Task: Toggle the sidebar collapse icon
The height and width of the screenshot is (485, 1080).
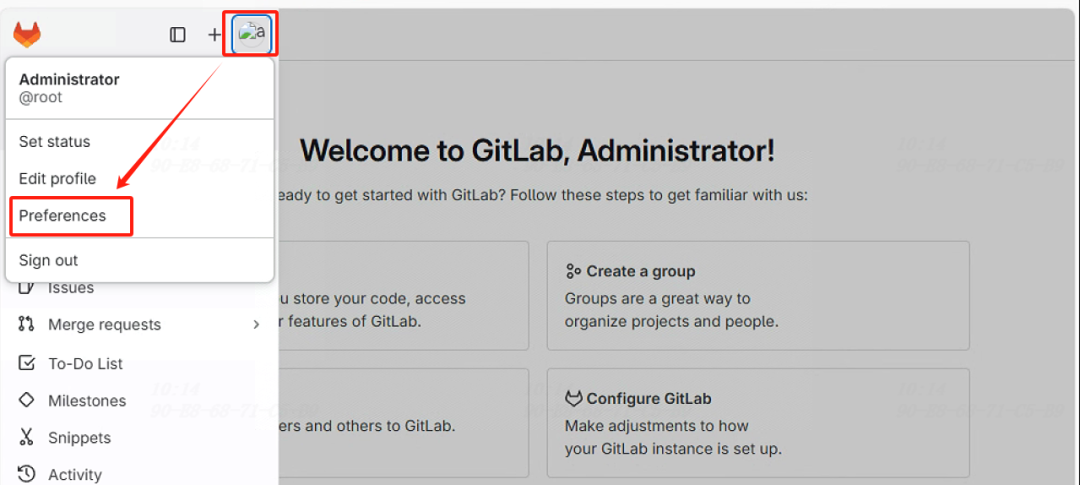Action: pyautogui.click(x=178, y=35)
